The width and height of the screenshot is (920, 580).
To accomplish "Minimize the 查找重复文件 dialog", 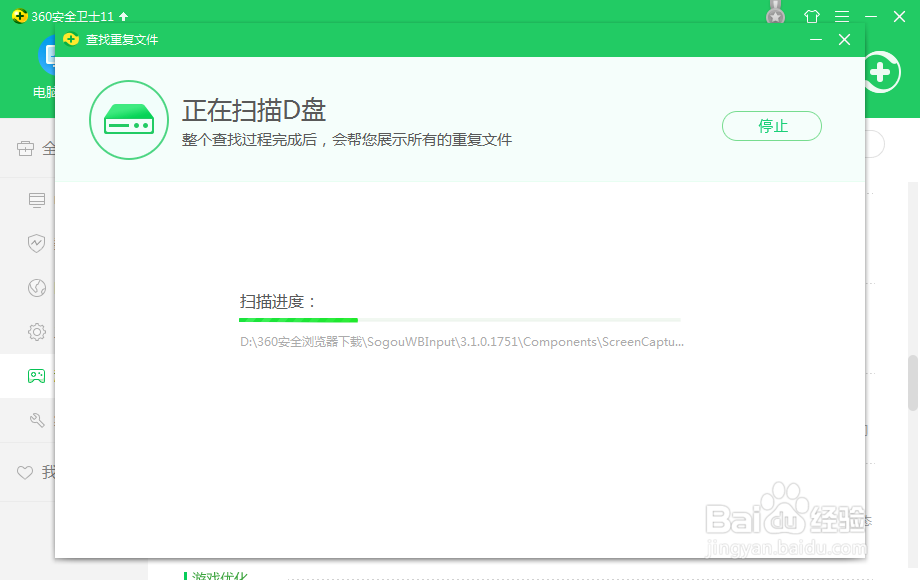I will click(816, 40).
